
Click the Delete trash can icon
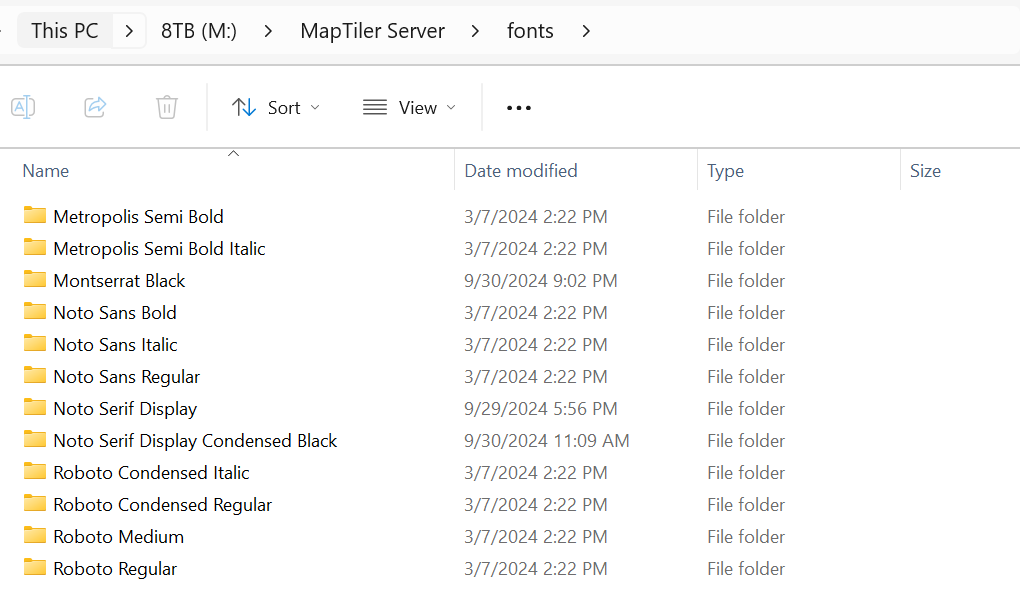click(x=167, y=107)
